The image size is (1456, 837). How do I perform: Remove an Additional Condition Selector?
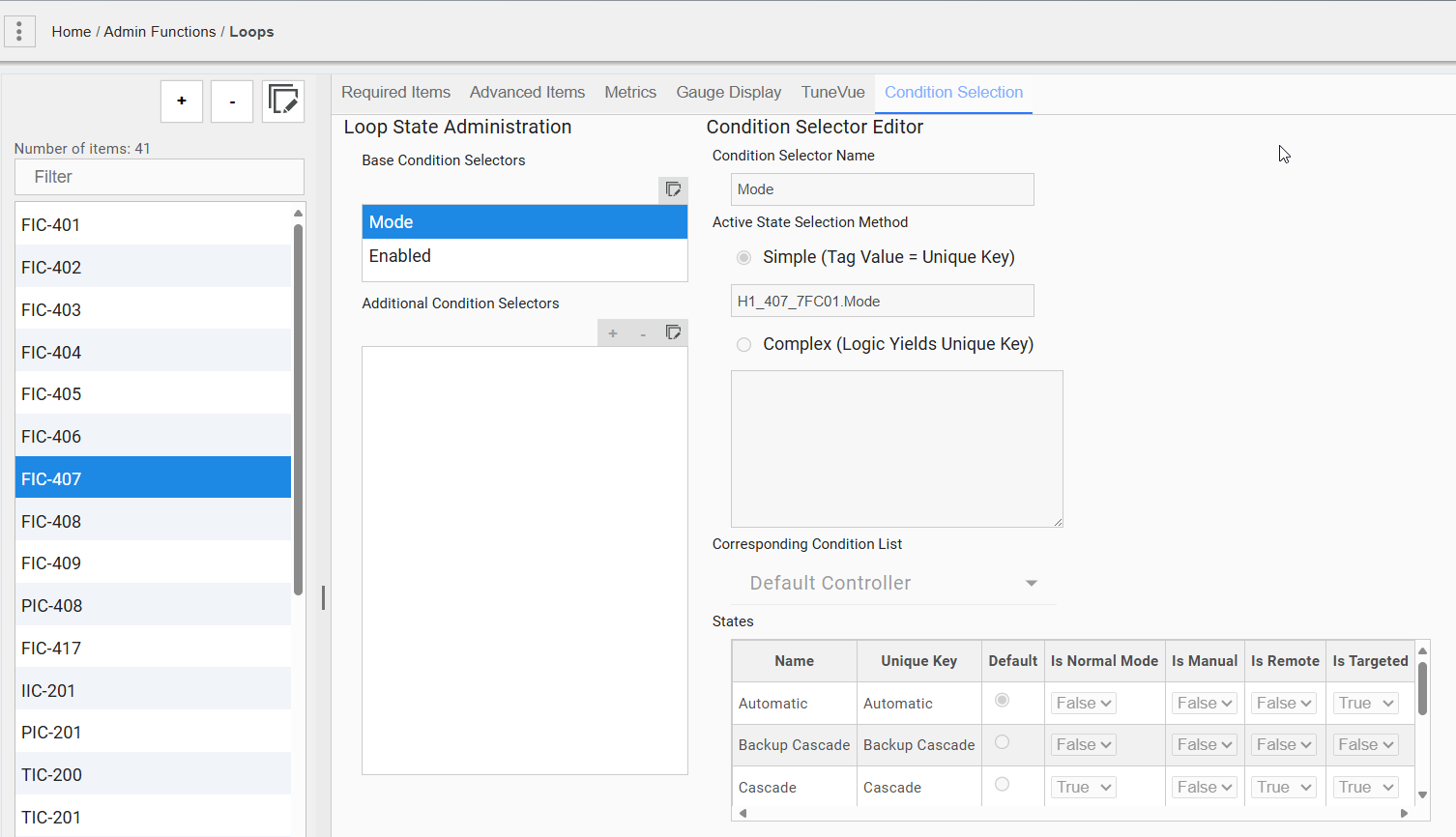(643, 333)
